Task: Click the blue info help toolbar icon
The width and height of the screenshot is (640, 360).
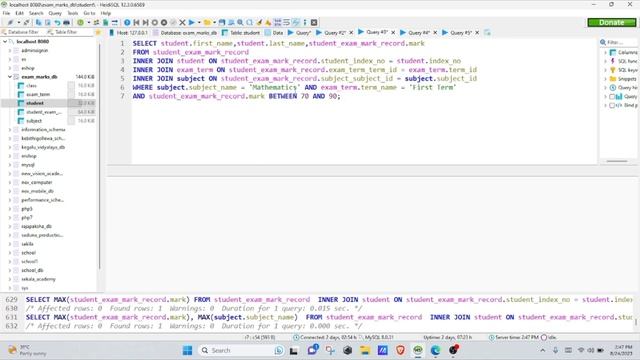Action: point(127,22)
